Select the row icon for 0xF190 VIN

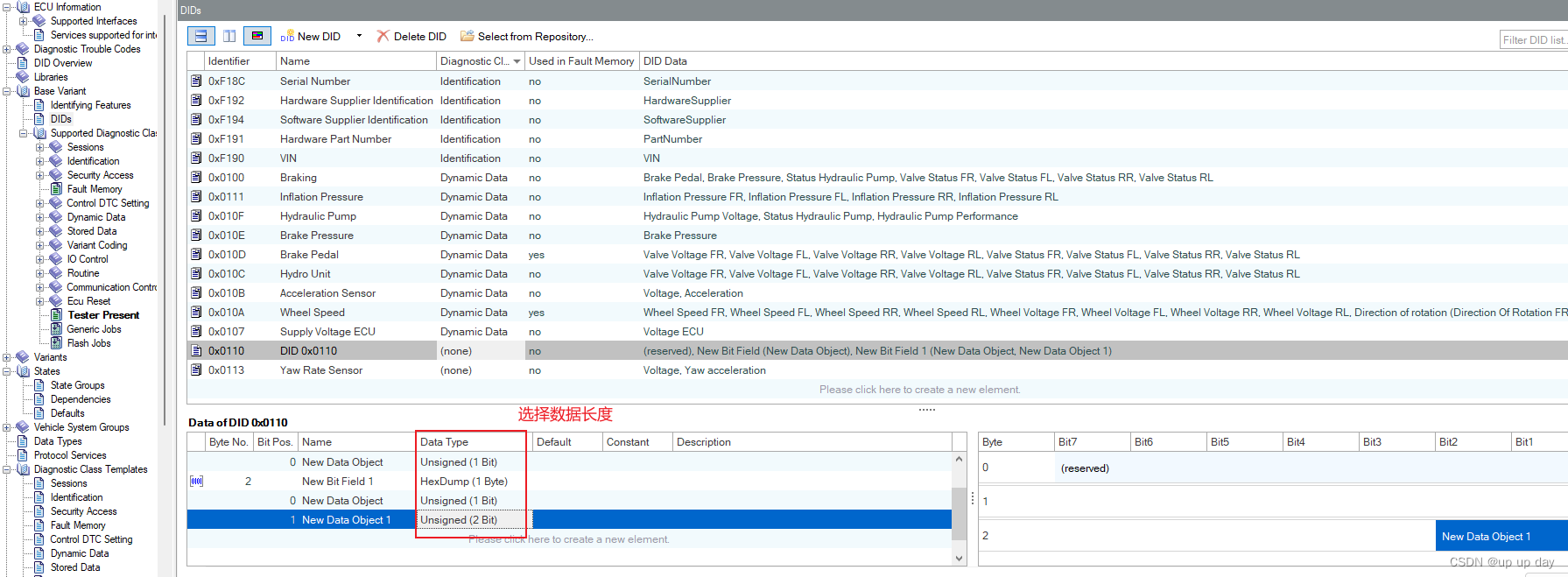coord(196,158)
